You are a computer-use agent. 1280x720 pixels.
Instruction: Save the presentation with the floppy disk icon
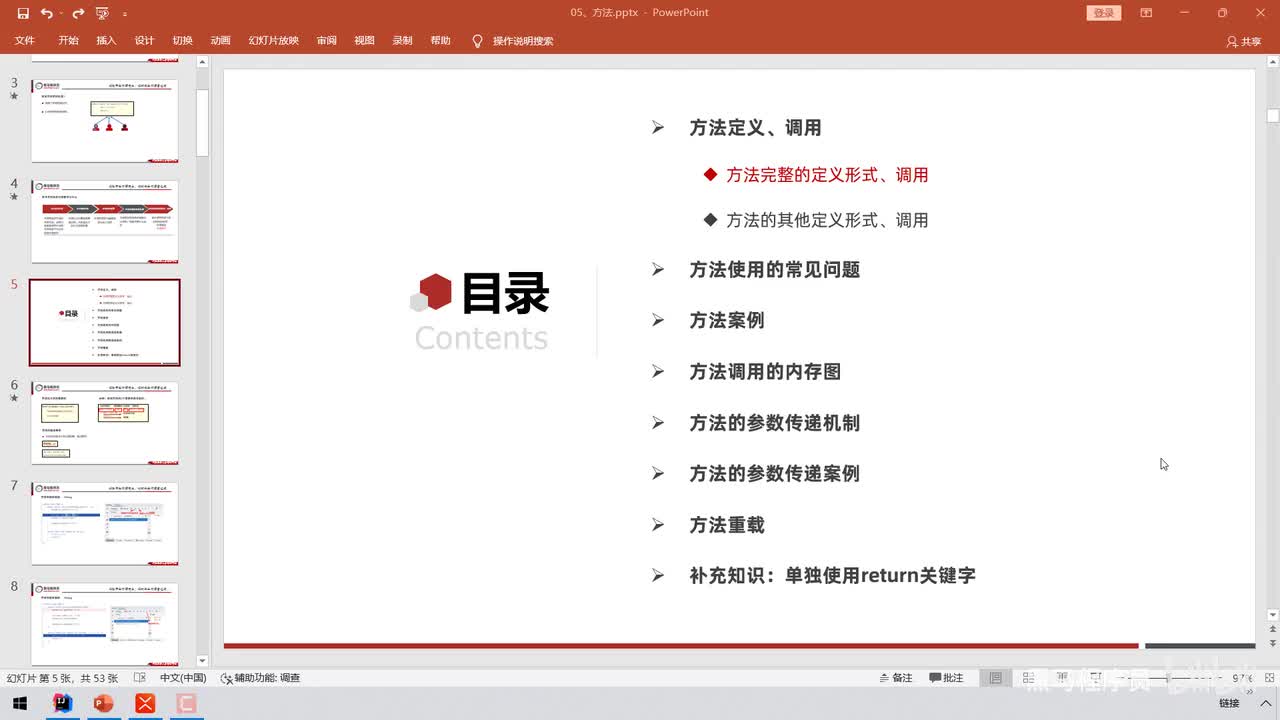pos(23,13)
